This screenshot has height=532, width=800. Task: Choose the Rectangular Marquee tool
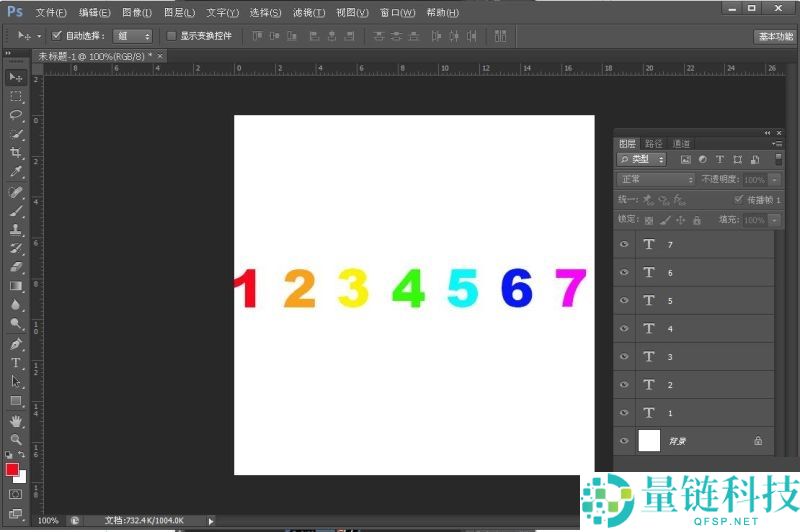(16, 96)
